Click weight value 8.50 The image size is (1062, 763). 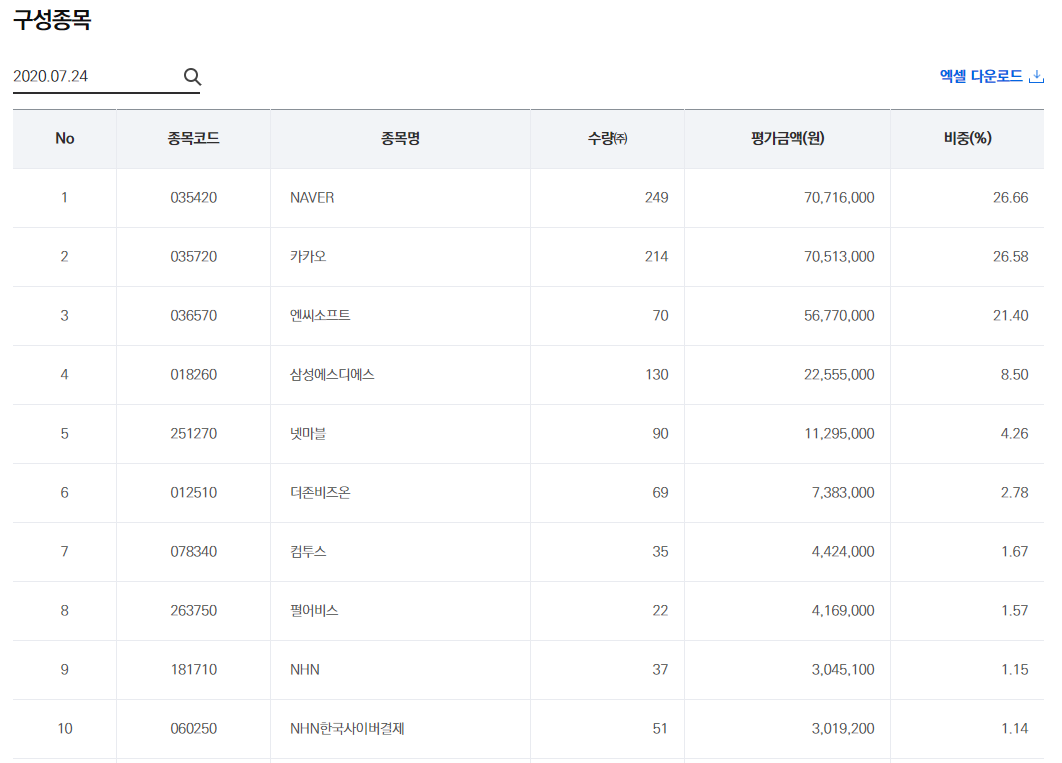coord(1015,374)
